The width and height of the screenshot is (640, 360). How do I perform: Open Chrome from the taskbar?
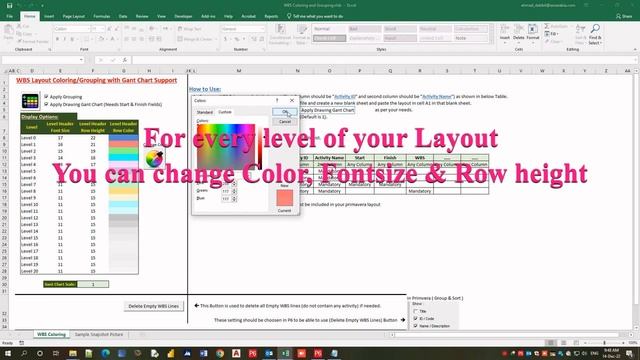220,353
